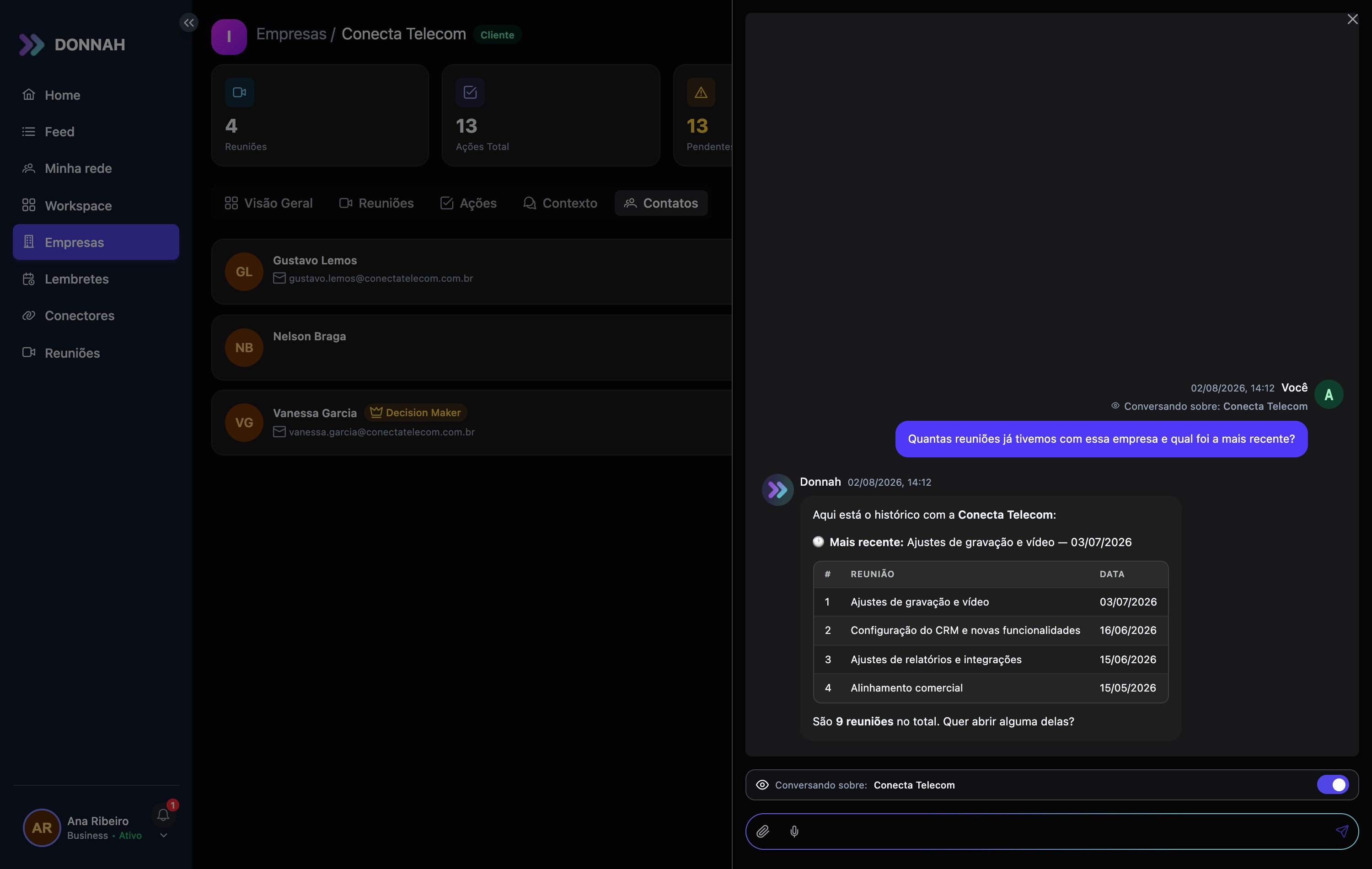1372x869 pixels.
Task: Click the Donnah logo icon in sidebar
Action: (32, 45)
